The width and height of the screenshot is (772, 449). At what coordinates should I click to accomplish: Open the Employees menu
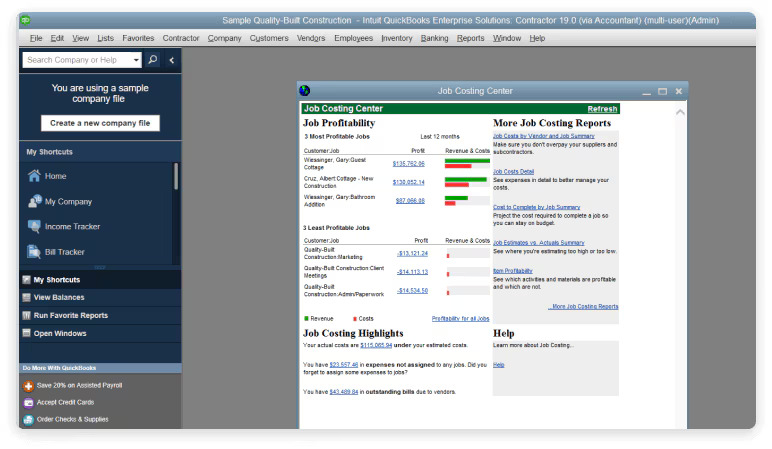click(x=354, y=38)
